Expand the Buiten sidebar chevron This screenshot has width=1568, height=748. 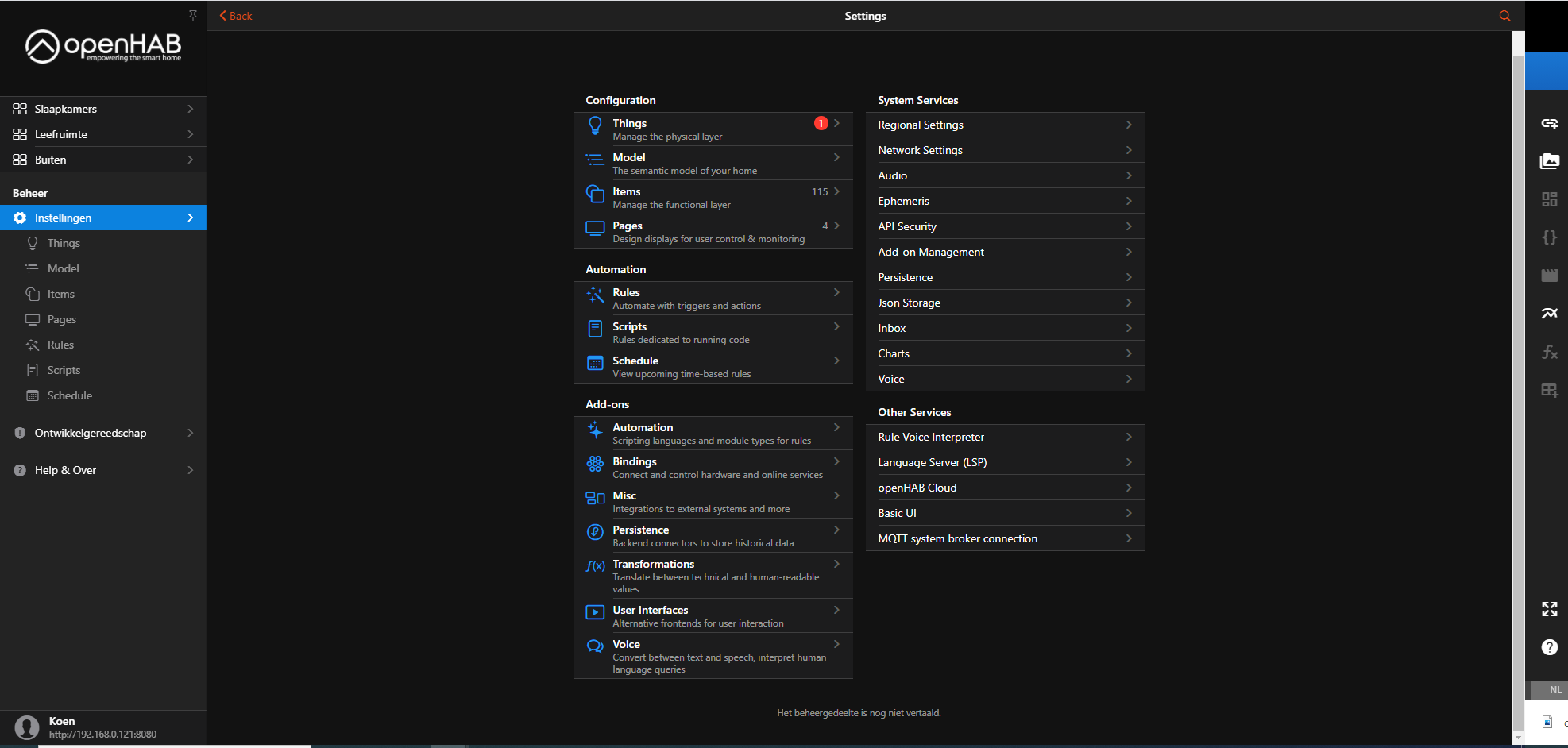pos(191,160)
